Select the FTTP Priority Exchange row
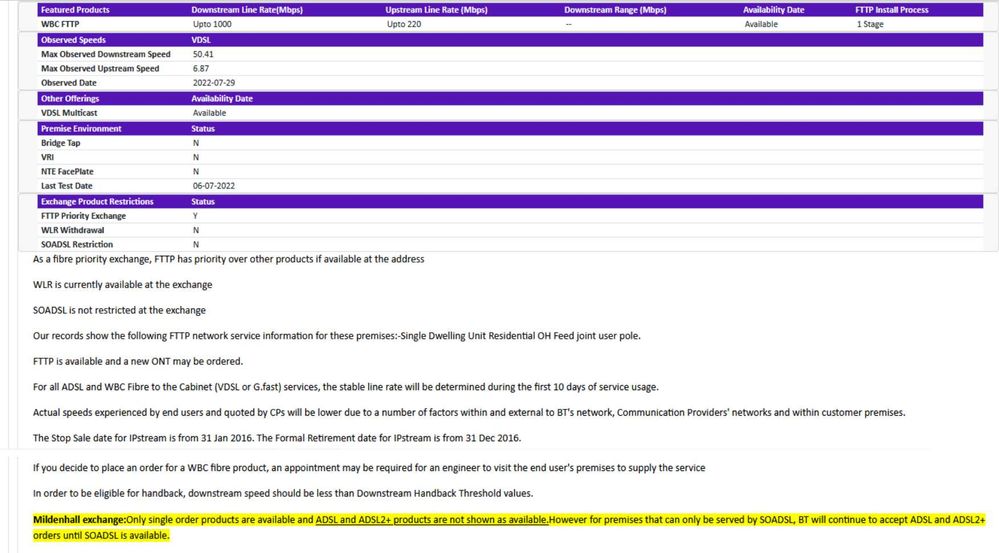This screenshot has height=553, width=999. click(83, 216)
